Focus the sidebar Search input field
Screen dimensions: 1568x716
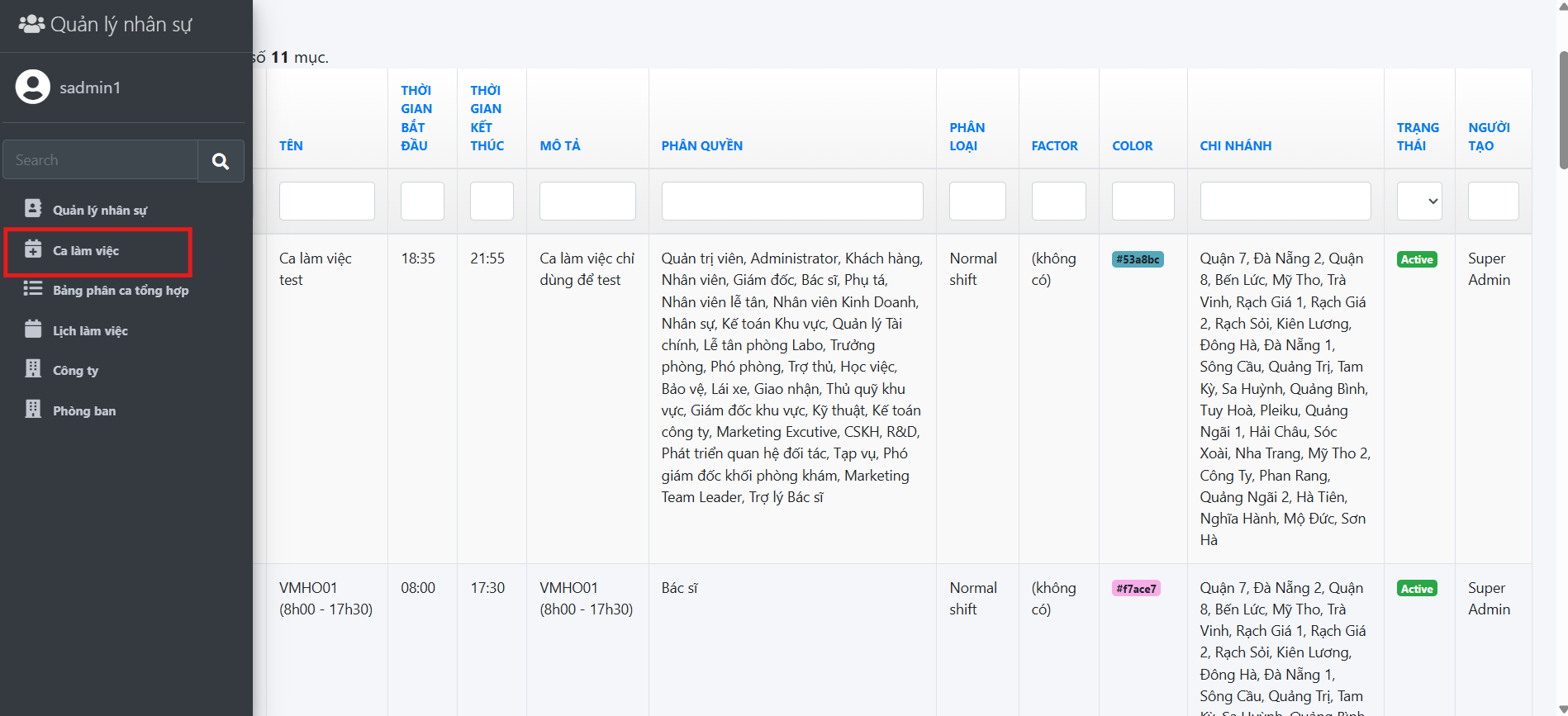pyautogui.click(x=100, y=161)
